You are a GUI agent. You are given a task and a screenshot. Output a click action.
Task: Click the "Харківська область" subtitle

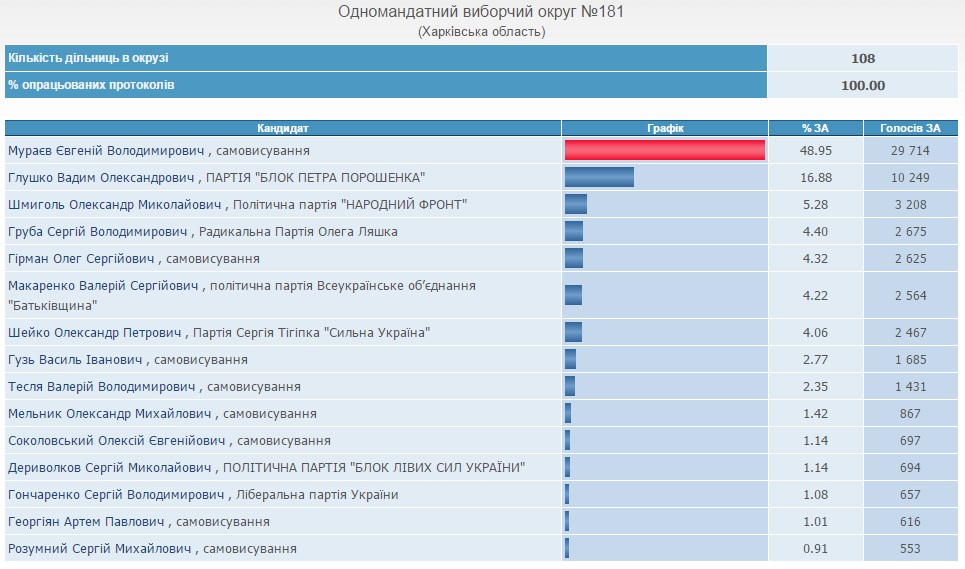[482, 32]
